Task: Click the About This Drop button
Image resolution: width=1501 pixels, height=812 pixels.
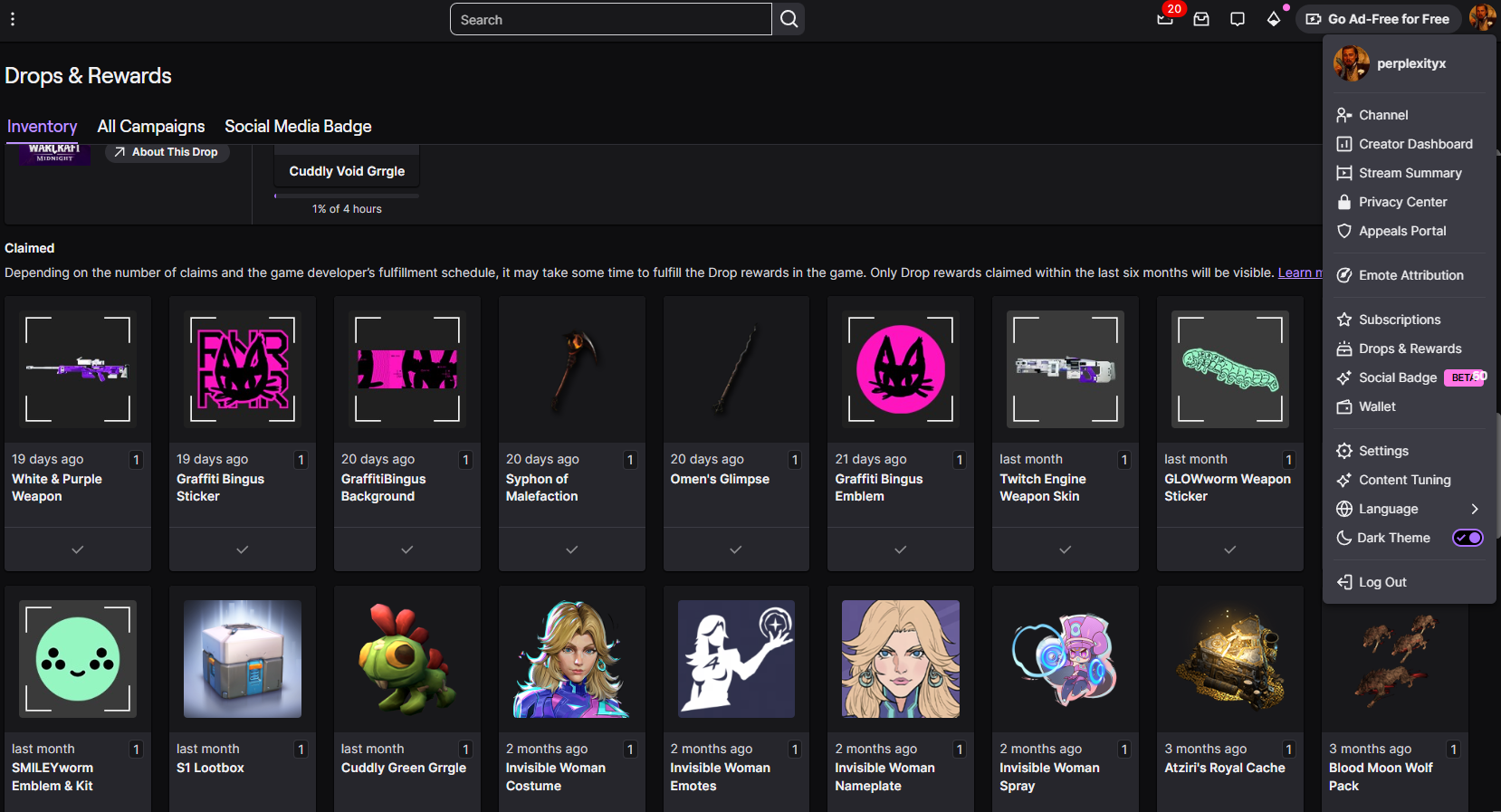Action: [x=167, y=152]
